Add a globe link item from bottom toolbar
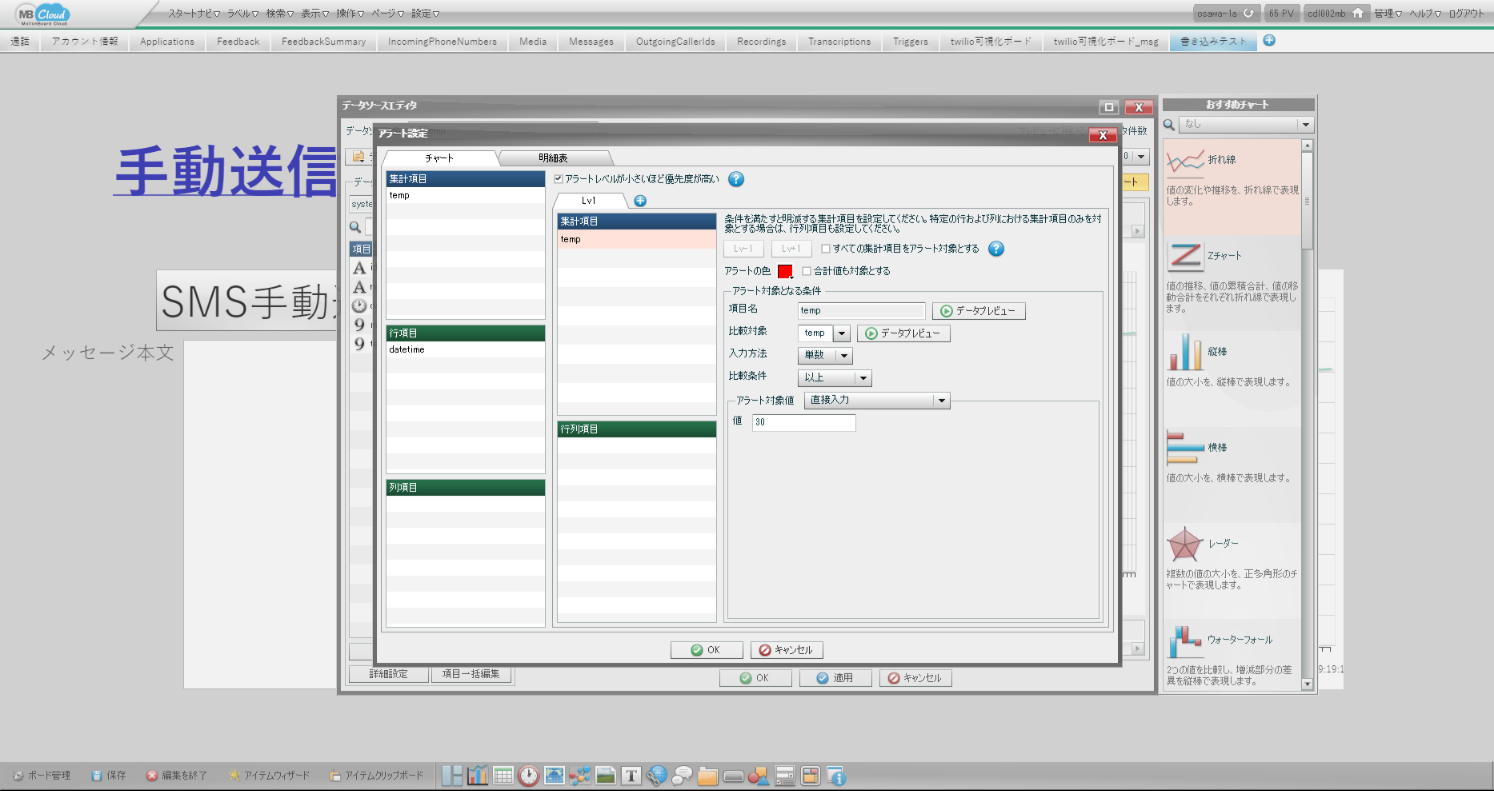 point(657,775)
